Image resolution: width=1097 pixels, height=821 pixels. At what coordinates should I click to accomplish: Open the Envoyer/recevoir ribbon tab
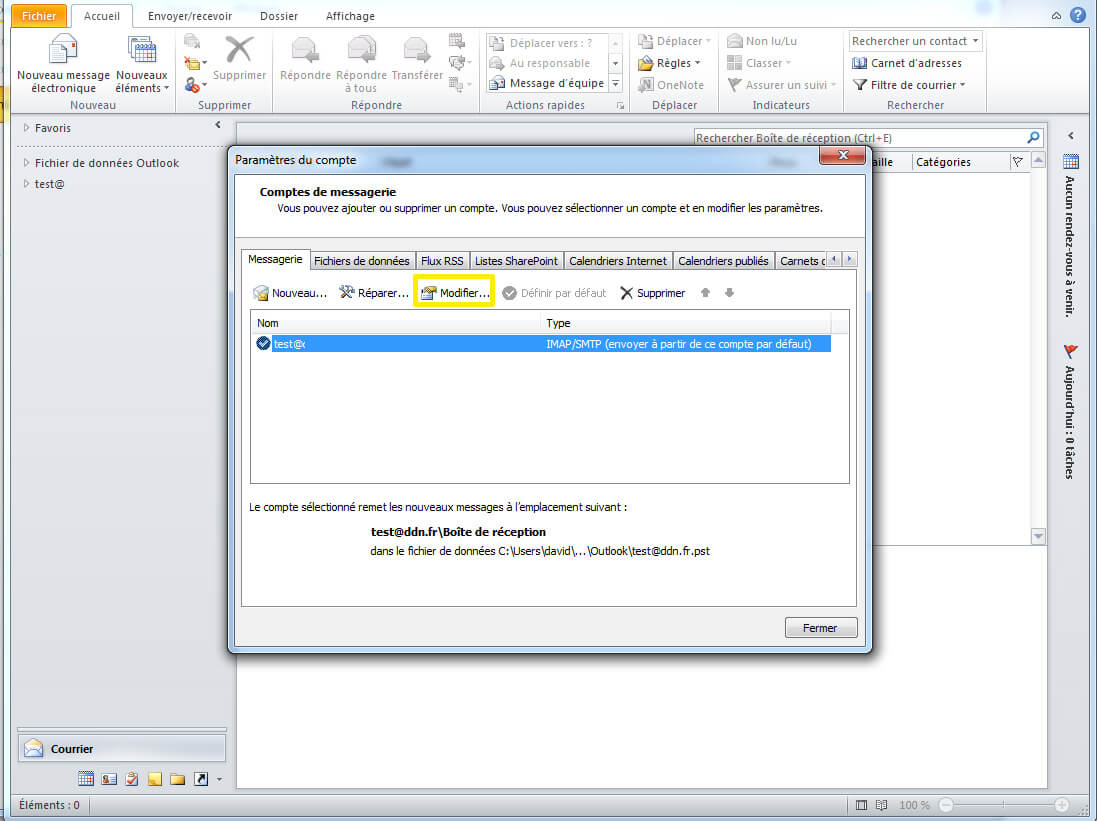click(x=189, y=16)
